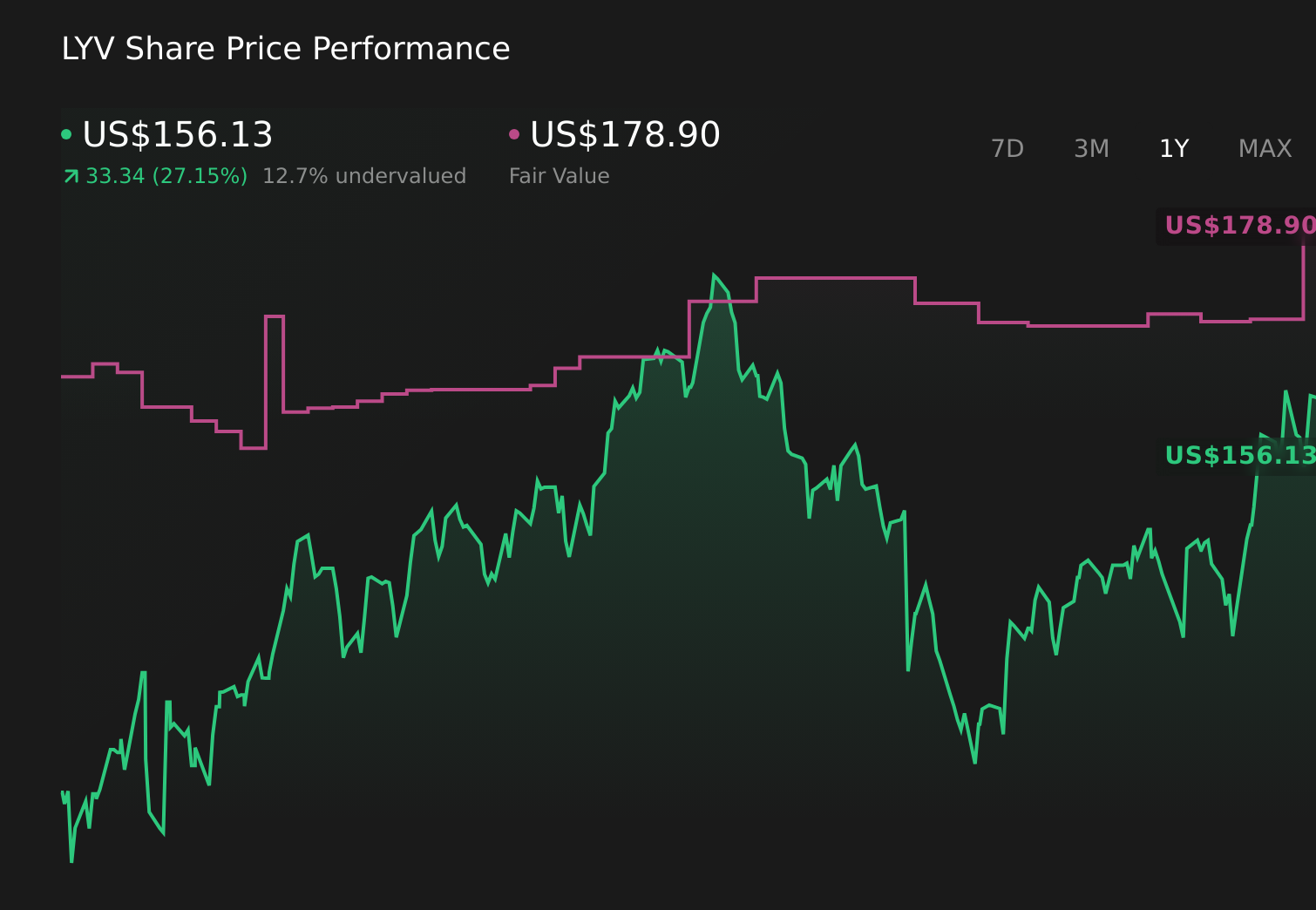Click the green share price legend dot
The height and width of the screenshot is (910, 1316).
[66, 133]
